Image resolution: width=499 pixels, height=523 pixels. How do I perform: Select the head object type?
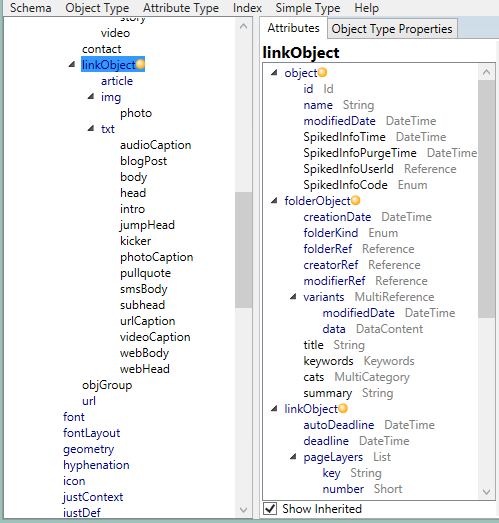[133, 193]
